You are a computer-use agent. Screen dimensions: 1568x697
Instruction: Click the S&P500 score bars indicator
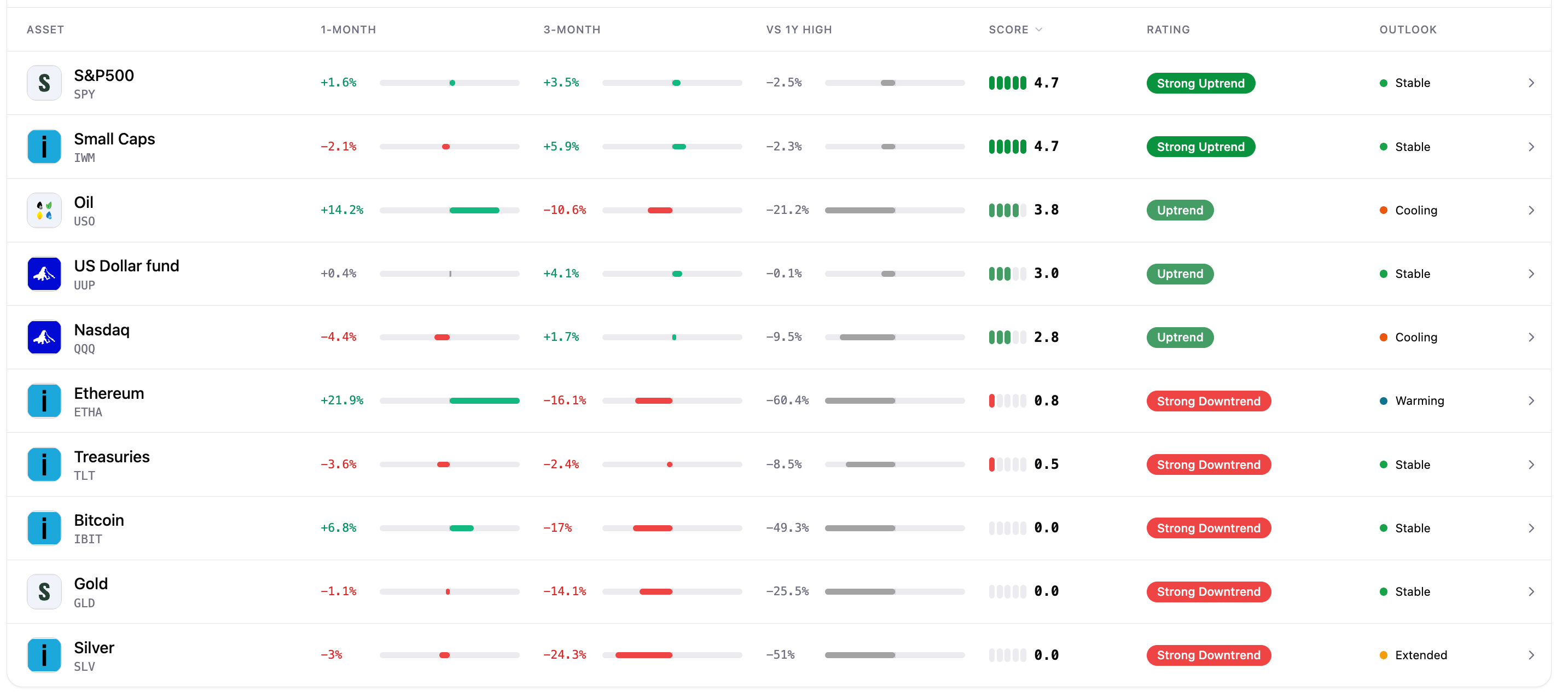[x=1007, y=83]
